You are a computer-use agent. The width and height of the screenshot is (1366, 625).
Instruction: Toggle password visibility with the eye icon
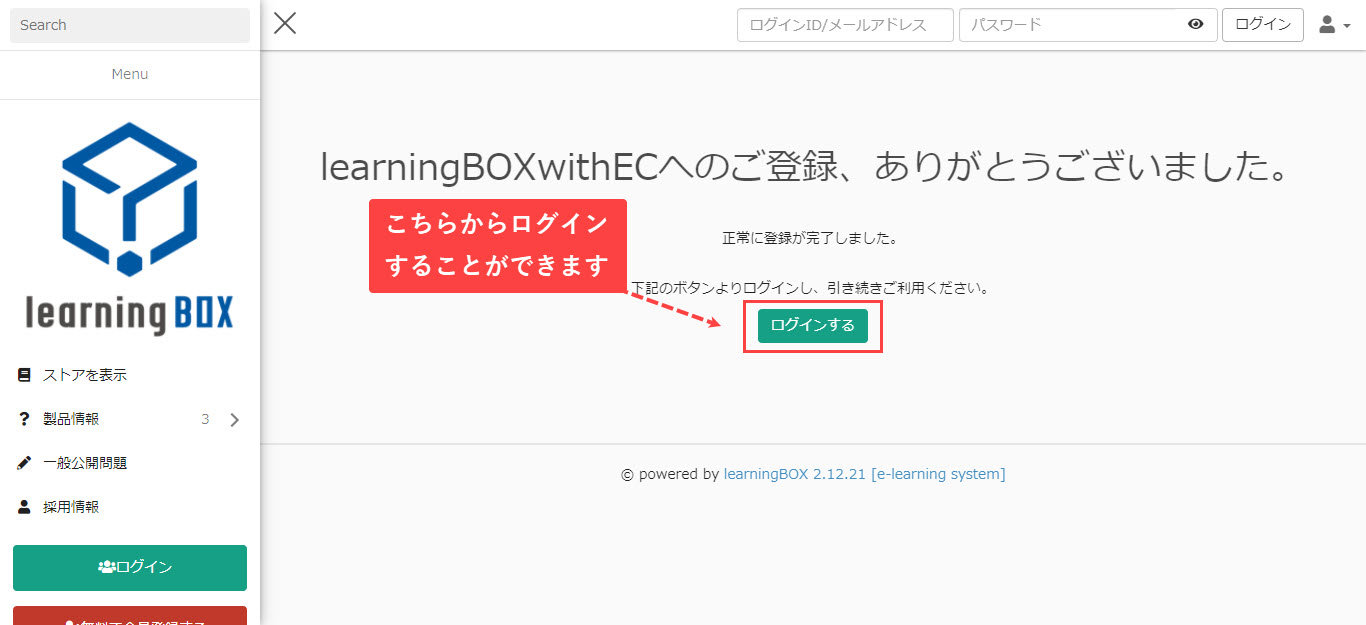[1195, 25]
